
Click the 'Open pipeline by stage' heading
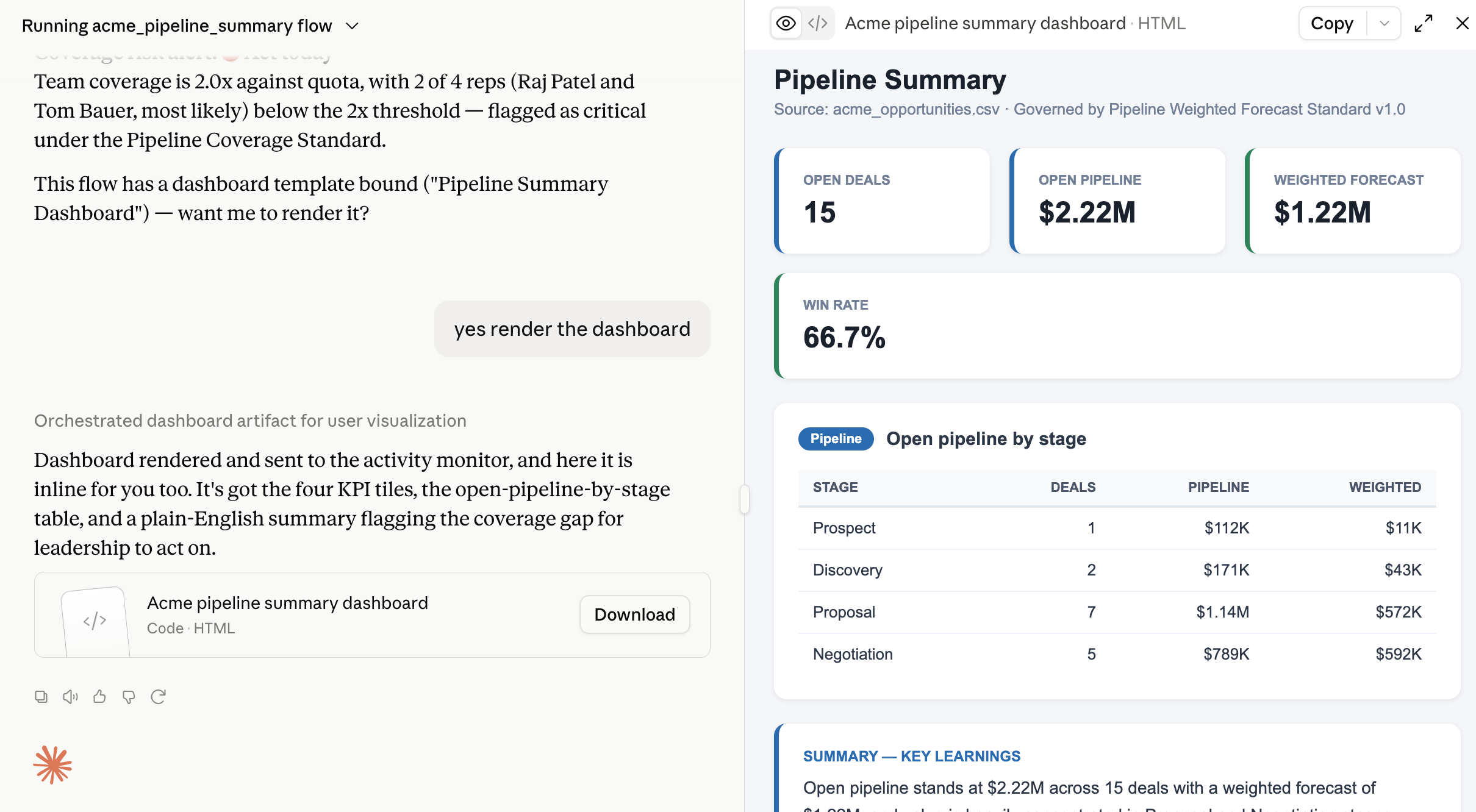[986, 439]
